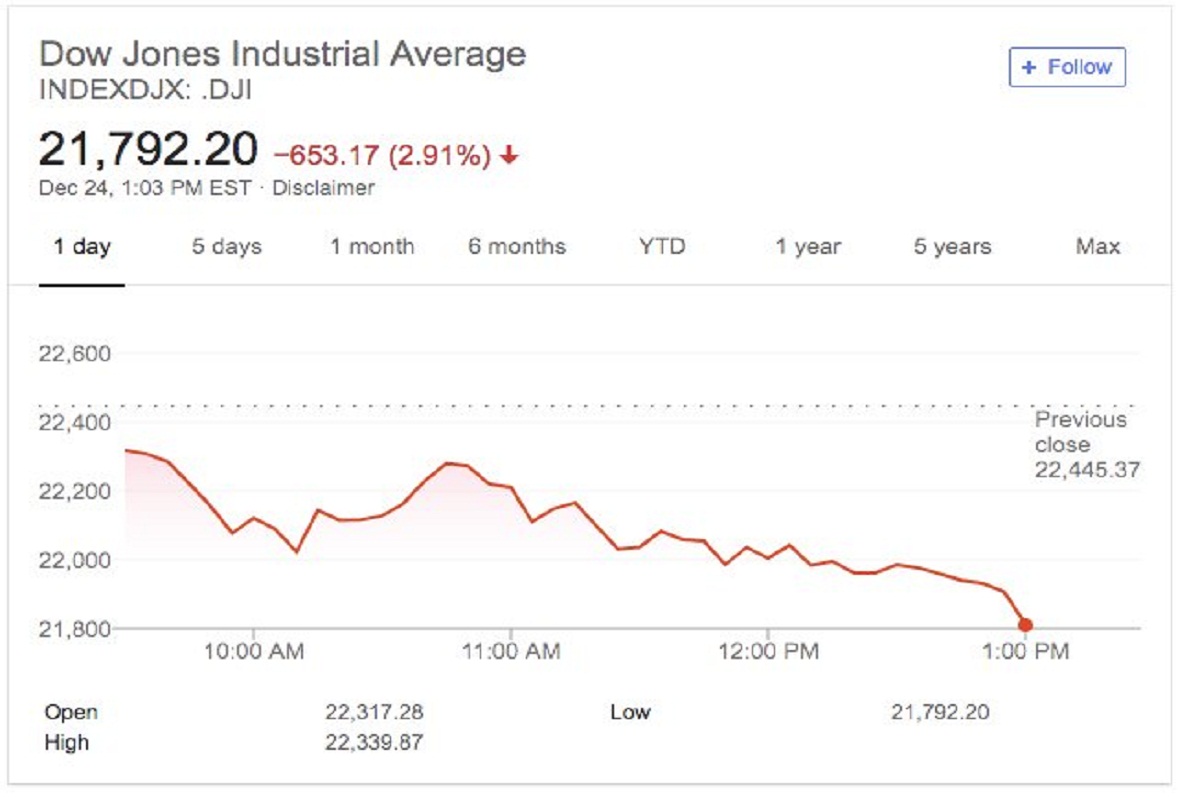
Task: Click the 12:00 PM axis label
Action: pyautogui.click(x=767, y=652)
